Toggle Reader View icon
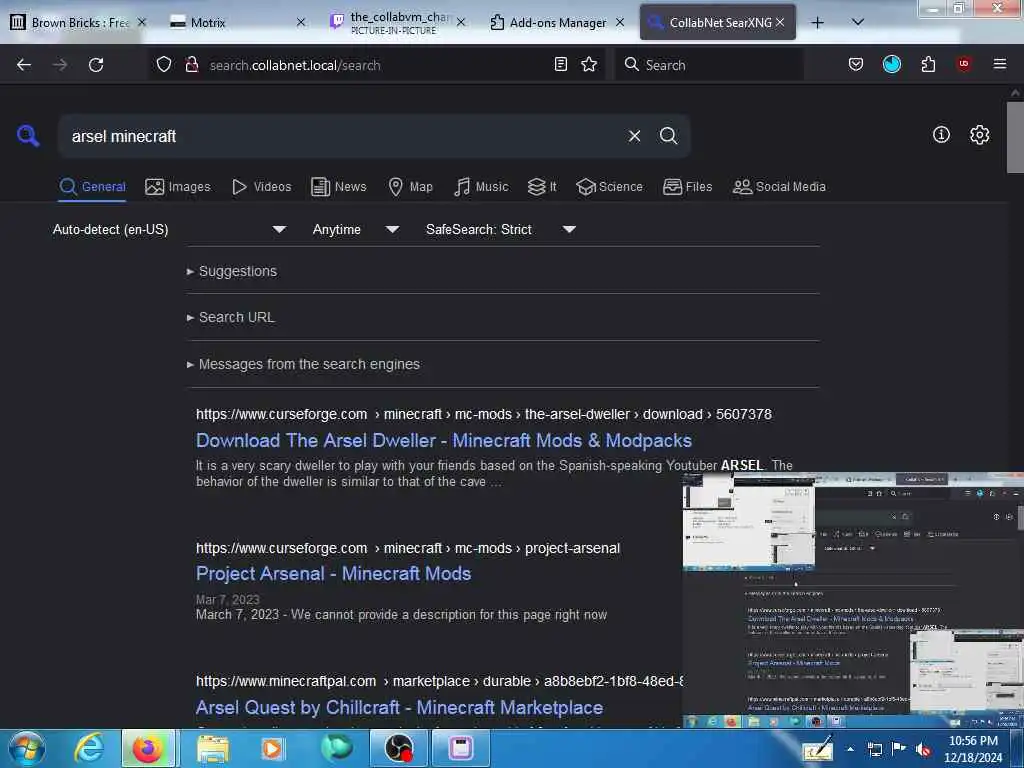Screen dimensions: 1024x768 click(x=560, y=64)
